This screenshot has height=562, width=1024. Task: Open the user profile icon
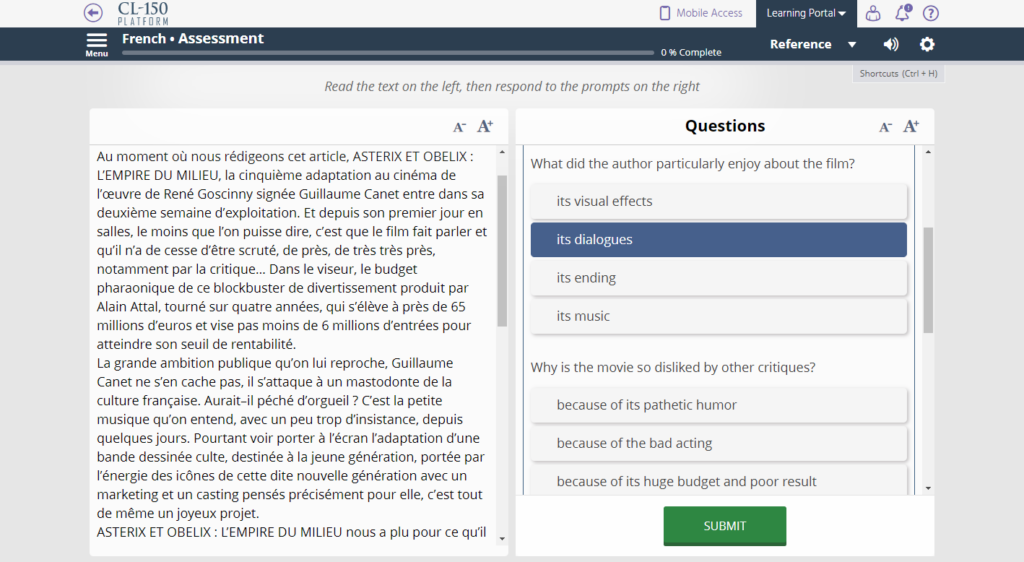coord(873,13)
